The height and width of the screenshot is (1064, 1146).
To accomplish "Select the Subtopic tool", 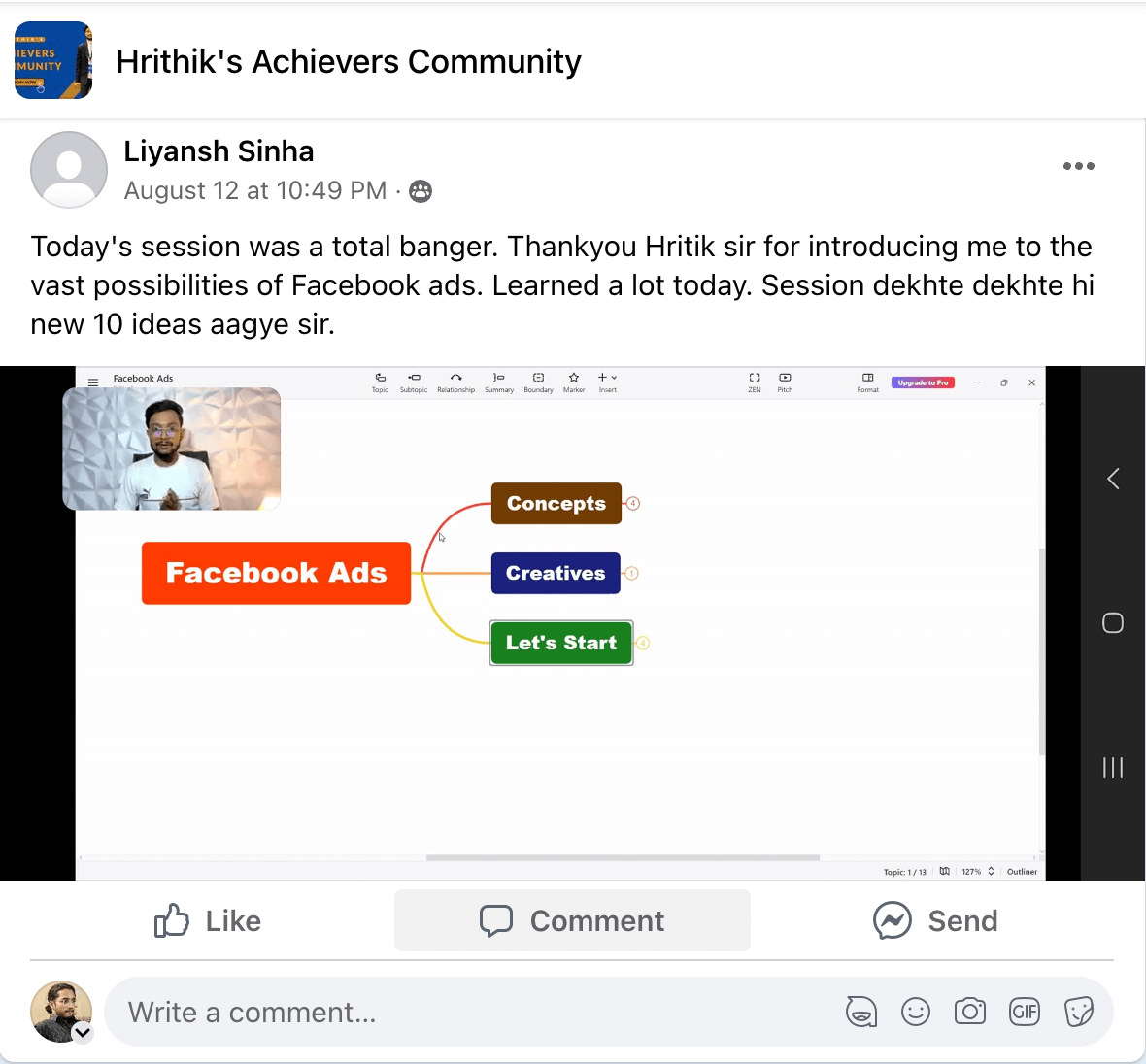I will pos(414,379).
